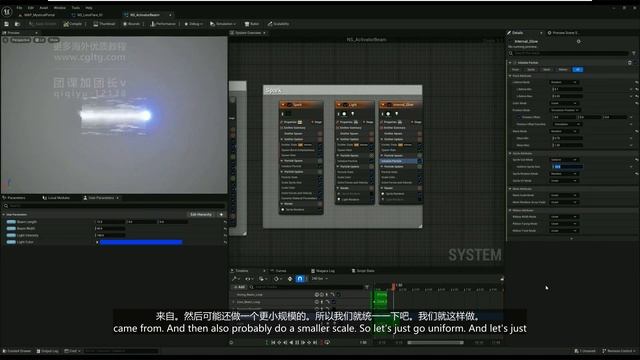This screenshot has width=640, height=360.
Task: Click the Details panel gear icon
Action: pyautogui.click(x=578, y=41)
